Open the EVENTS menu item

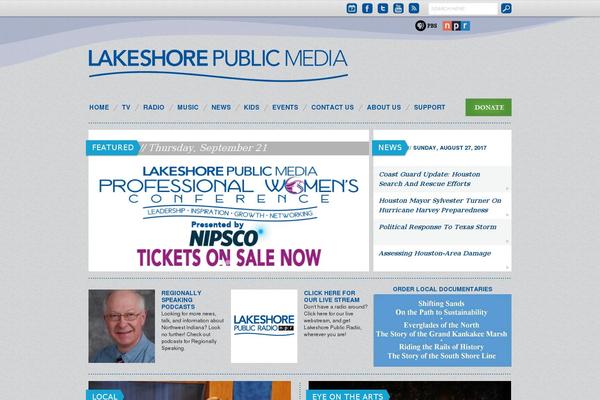click(x=285, y=108)
